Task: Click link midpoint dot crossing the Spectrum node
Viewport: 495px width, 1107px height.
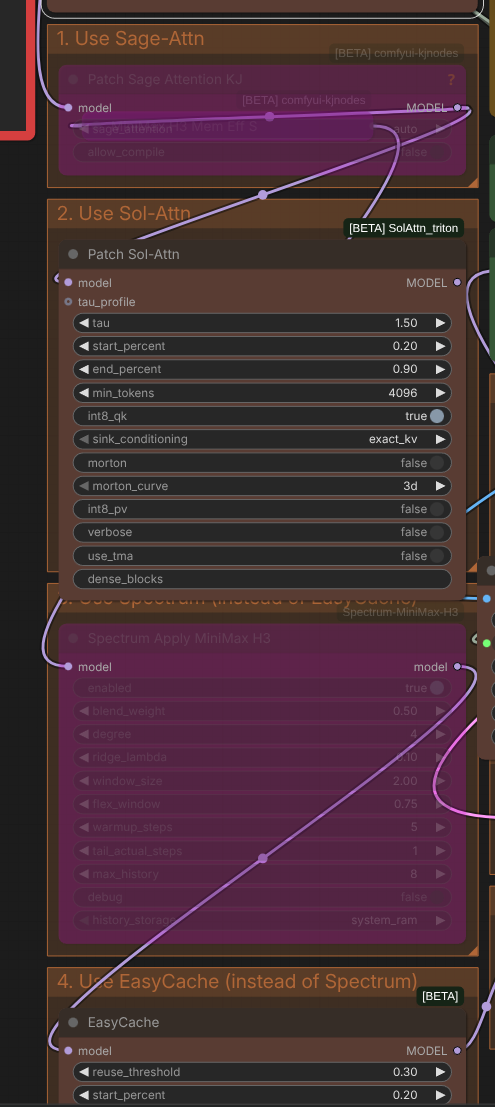Action: pos(263,858)
